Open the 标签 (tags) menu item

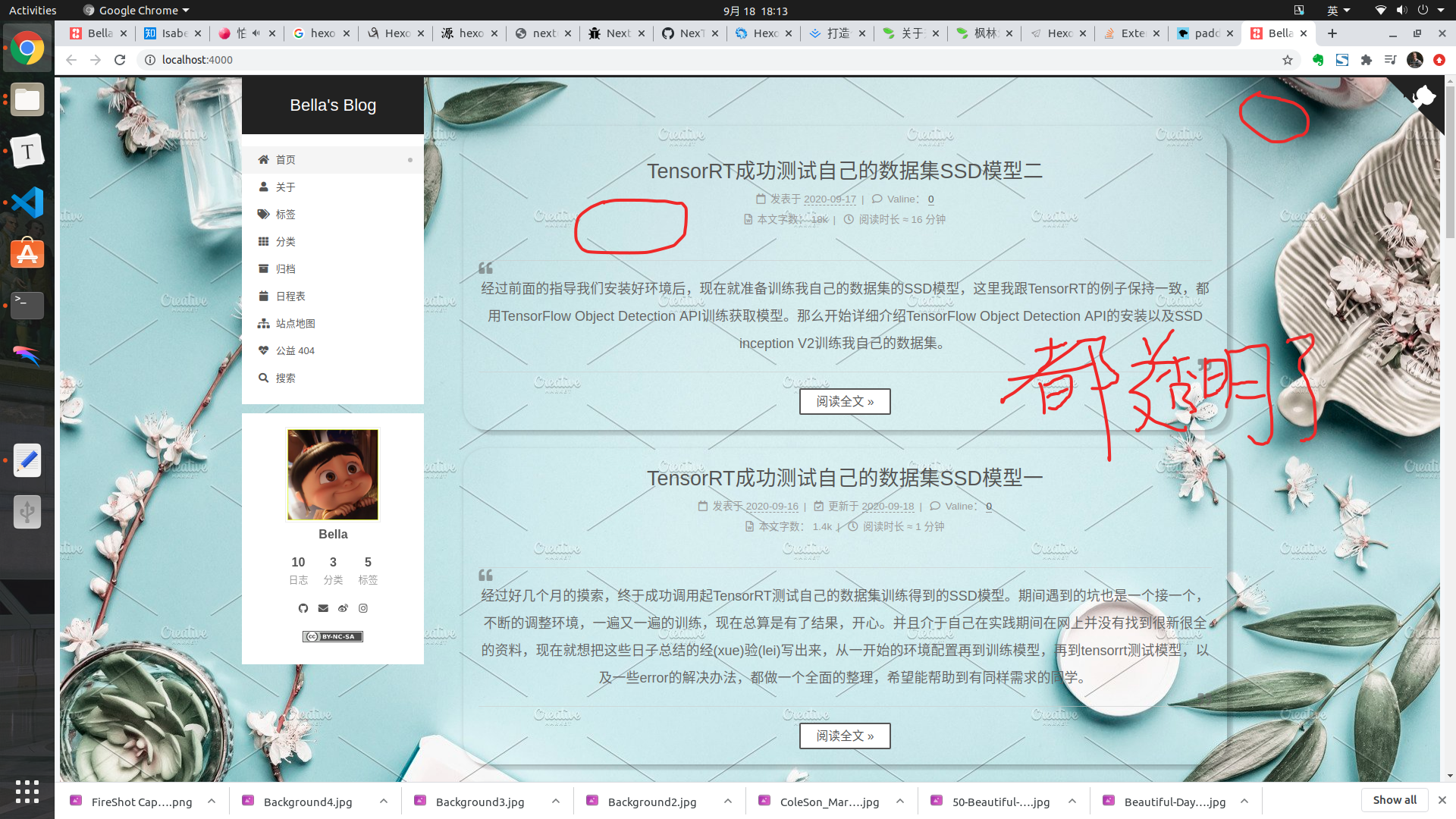(285, 215)
